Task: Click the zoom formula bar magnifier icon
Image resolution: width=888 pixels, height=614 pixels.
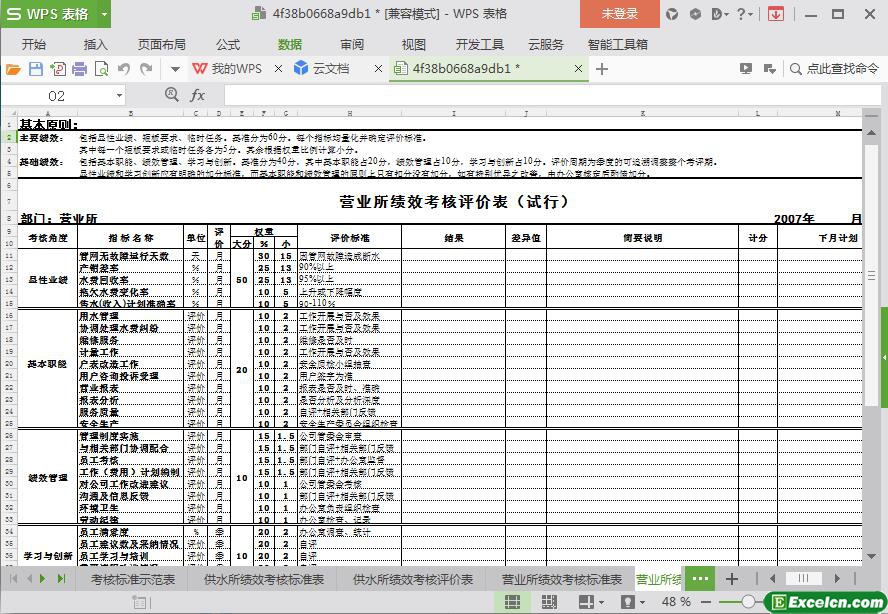Action: [172, 95]
